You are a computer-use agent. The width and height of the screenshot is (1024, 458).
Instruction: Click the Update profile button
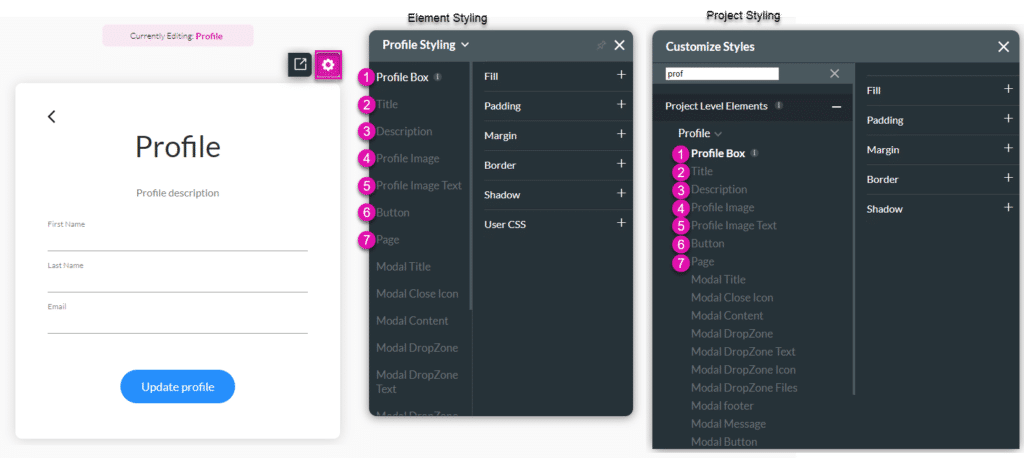click(177, 387)
